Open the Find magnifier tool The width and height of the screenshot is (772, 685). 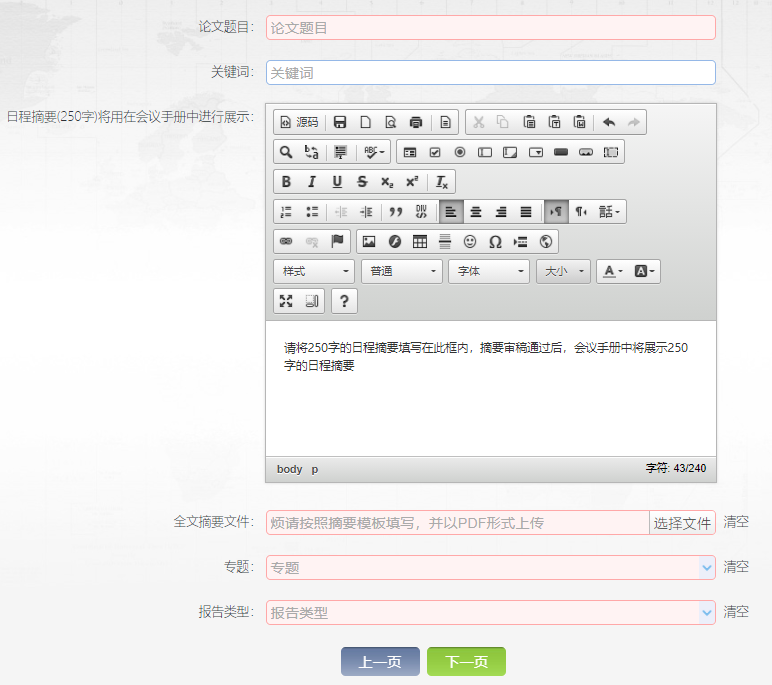tap(286, 152)
